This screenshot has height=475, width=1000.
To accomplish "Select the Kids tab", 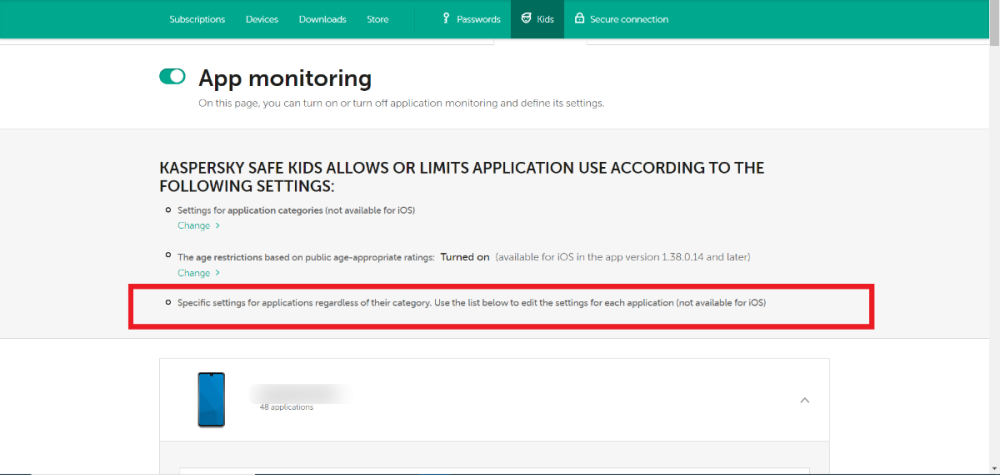I will coord(537,19).
